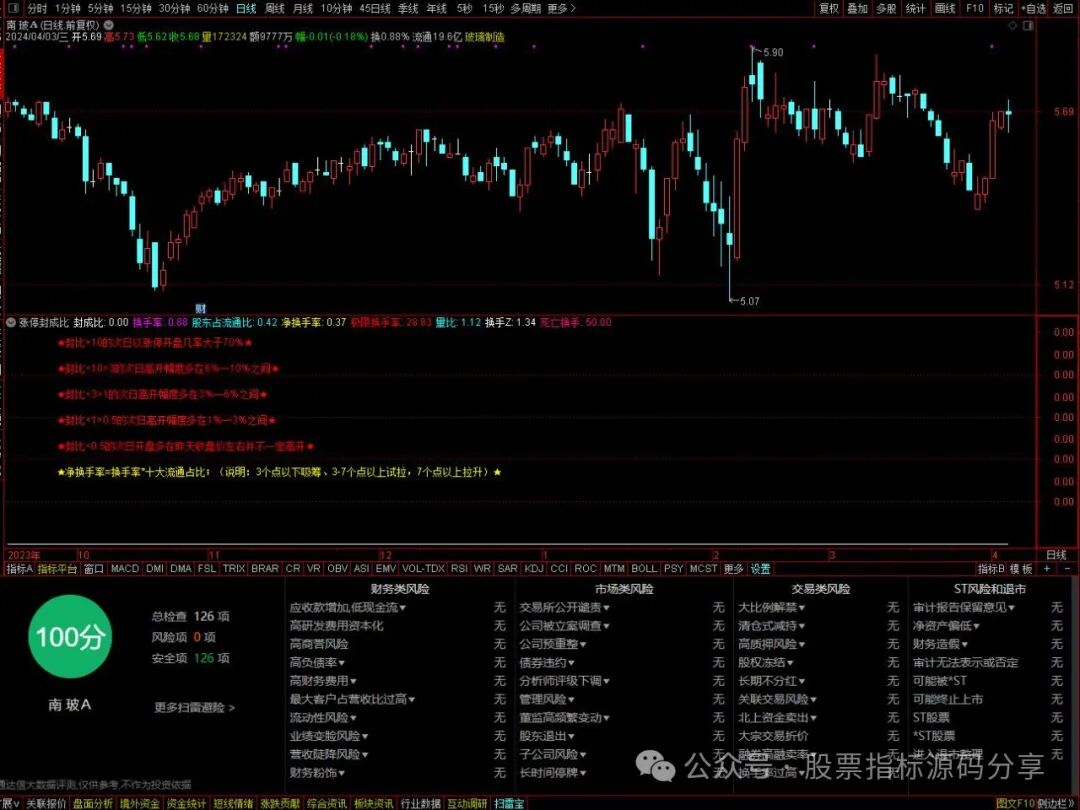This screenshot has height=810, width=1080.
Task: Expand 大比例解禁 item
Action: [771, 608]
